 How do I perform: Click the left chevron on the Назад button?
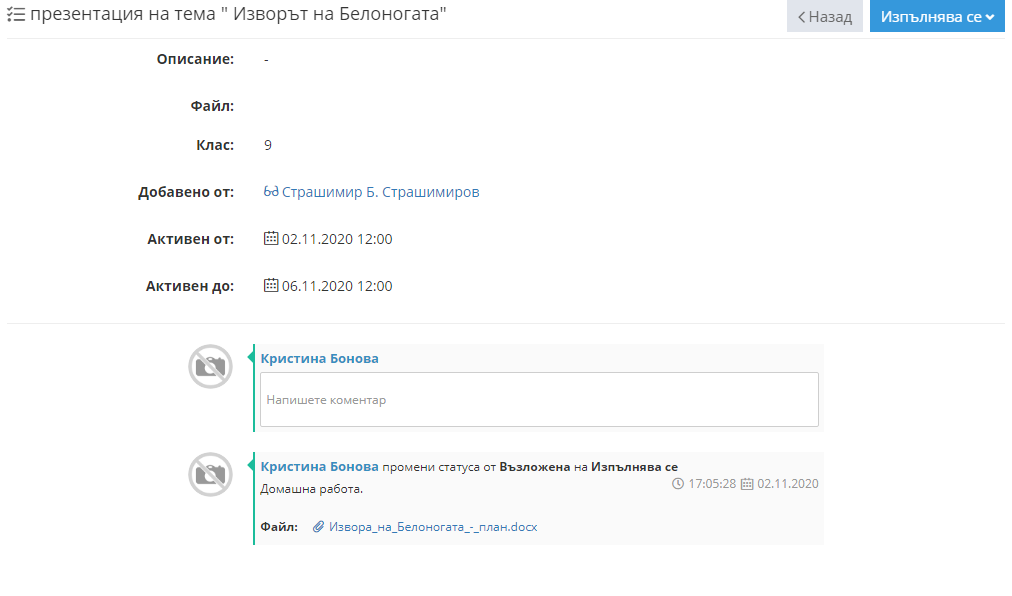802,17
